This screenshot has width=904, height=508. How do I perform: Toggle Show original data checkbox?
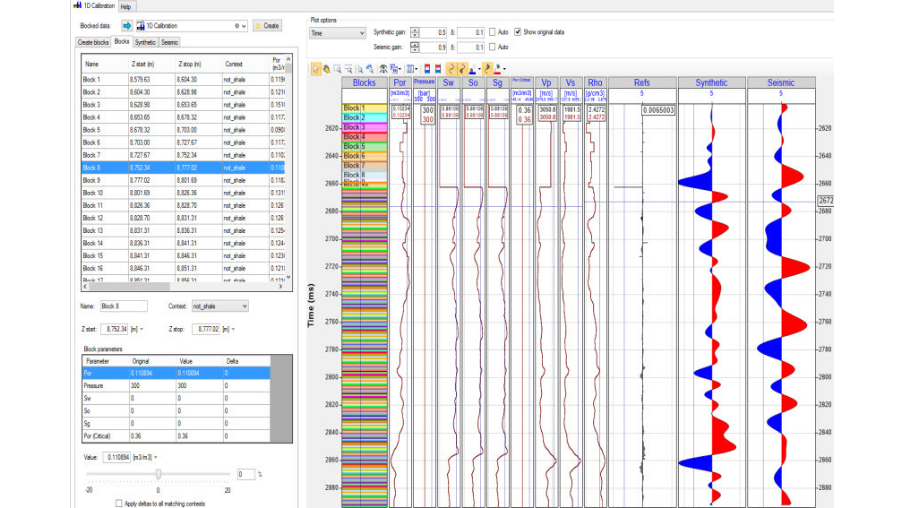518,33
